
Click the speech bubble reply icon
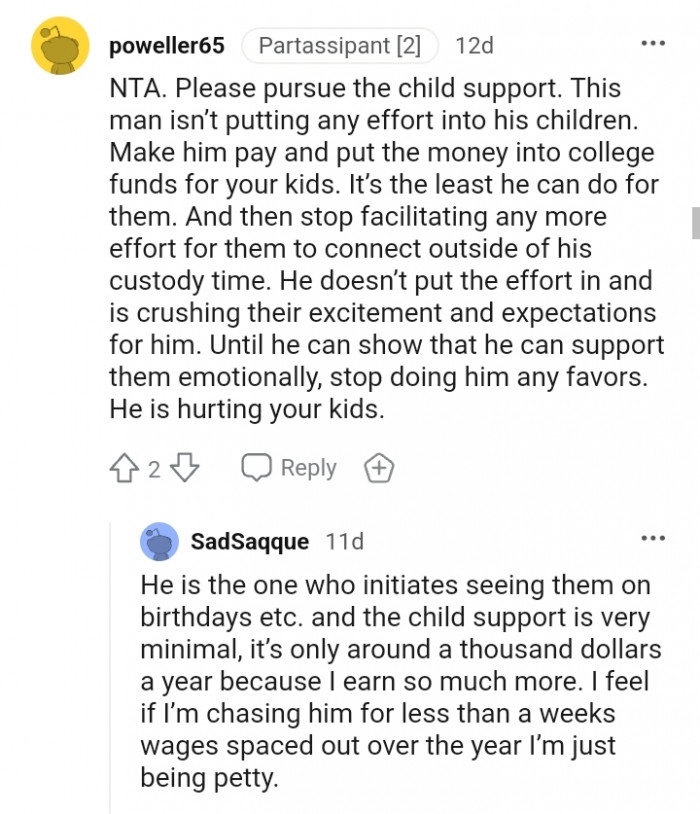click(258, 468)
